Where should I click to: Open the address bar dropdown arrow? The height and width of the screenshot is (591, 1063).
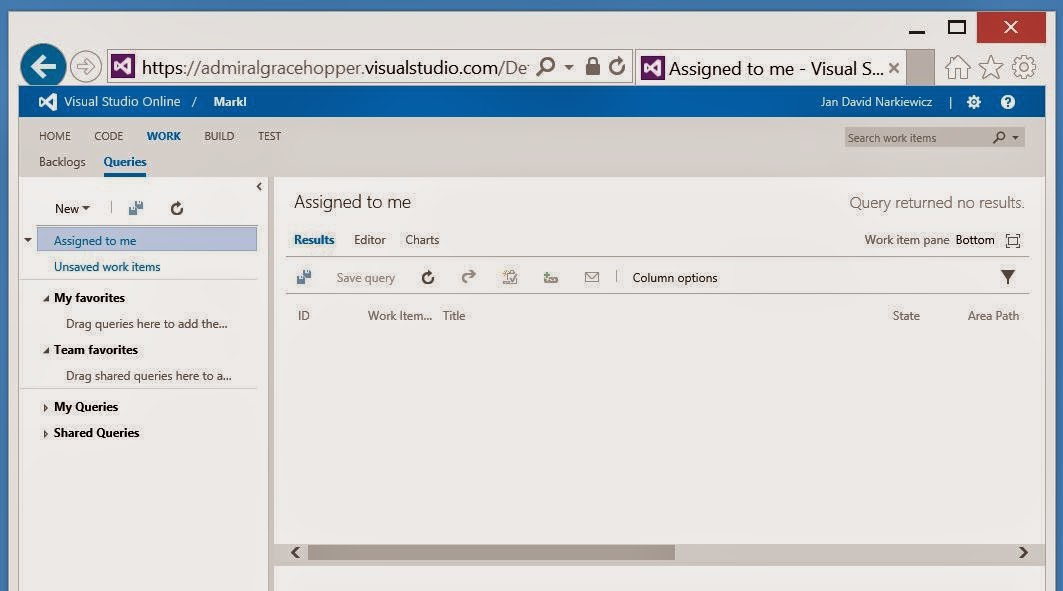click(x=569, y=67)
